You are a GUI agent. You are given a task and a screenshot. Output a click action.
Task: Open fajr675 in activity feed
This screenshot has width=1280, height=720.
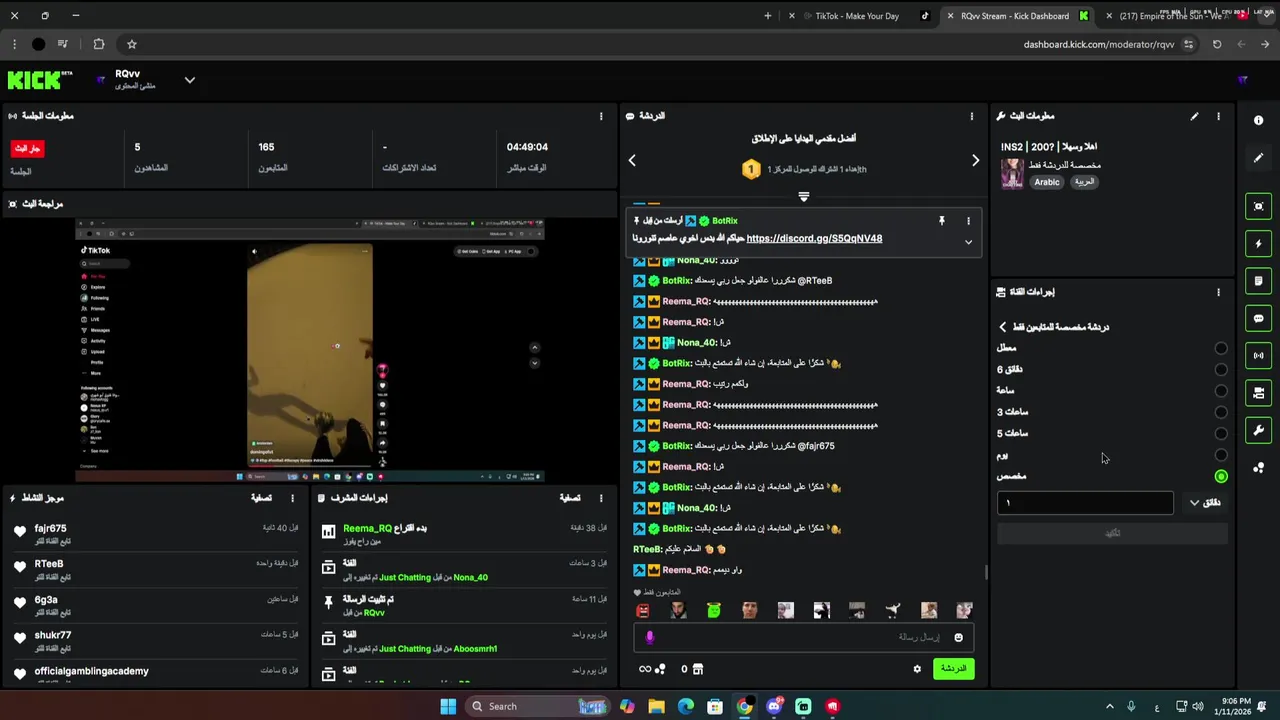50,528
